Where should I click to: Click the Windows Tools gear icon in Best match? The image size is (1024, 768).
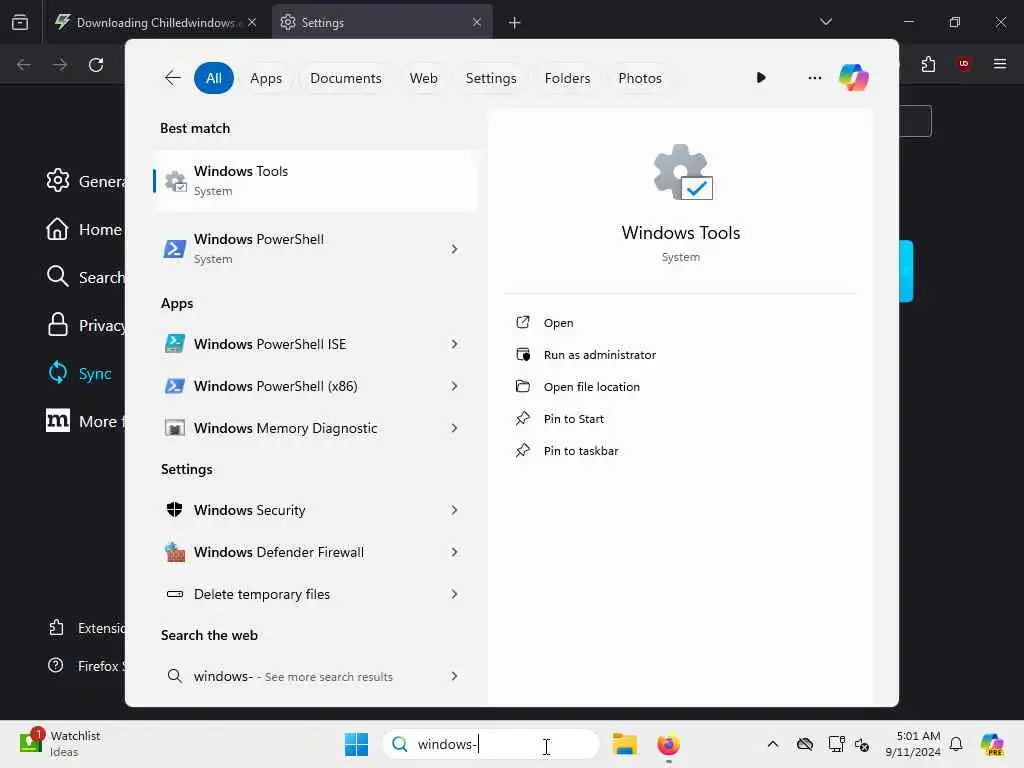point(175,181)
